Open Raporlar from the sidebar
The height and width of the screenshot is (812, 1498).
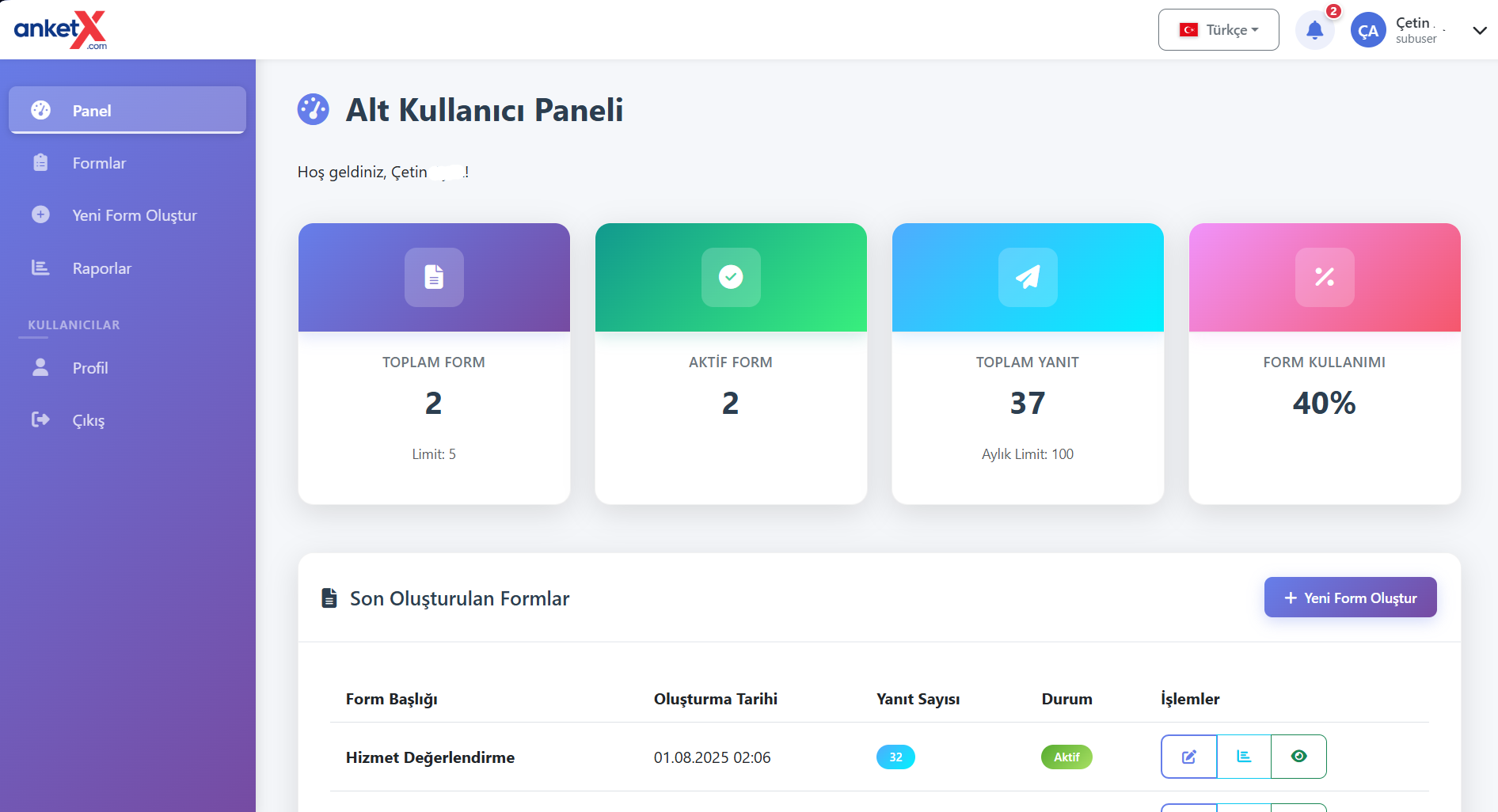point(101,268)
